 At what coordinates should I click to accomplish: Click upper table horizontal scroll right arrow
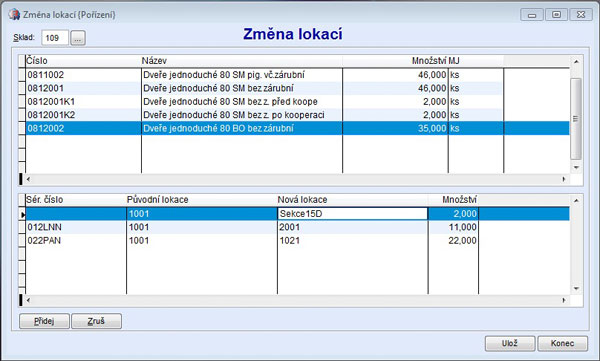(x=564, y=179)
